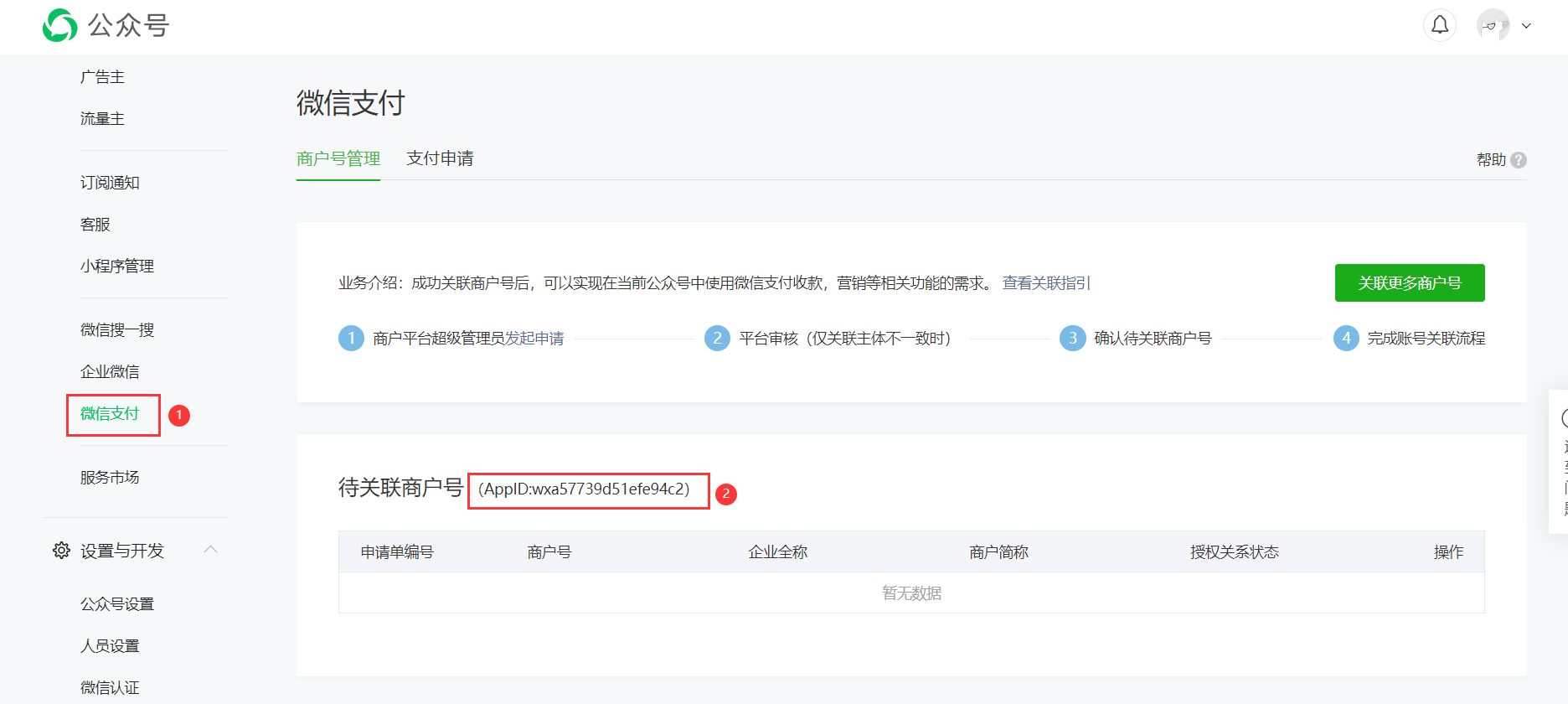This screenshot has width=1568, height=704.
Task: Open 微信认证 in the sidebar
Action: (x=110, y=688)
